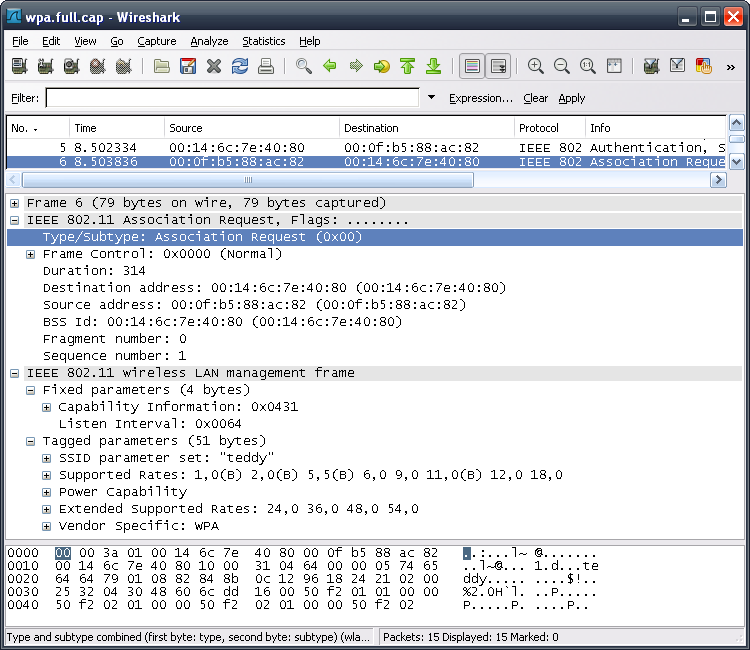
Task: Save this capture file icon
Action: click(x=188, y=66)
